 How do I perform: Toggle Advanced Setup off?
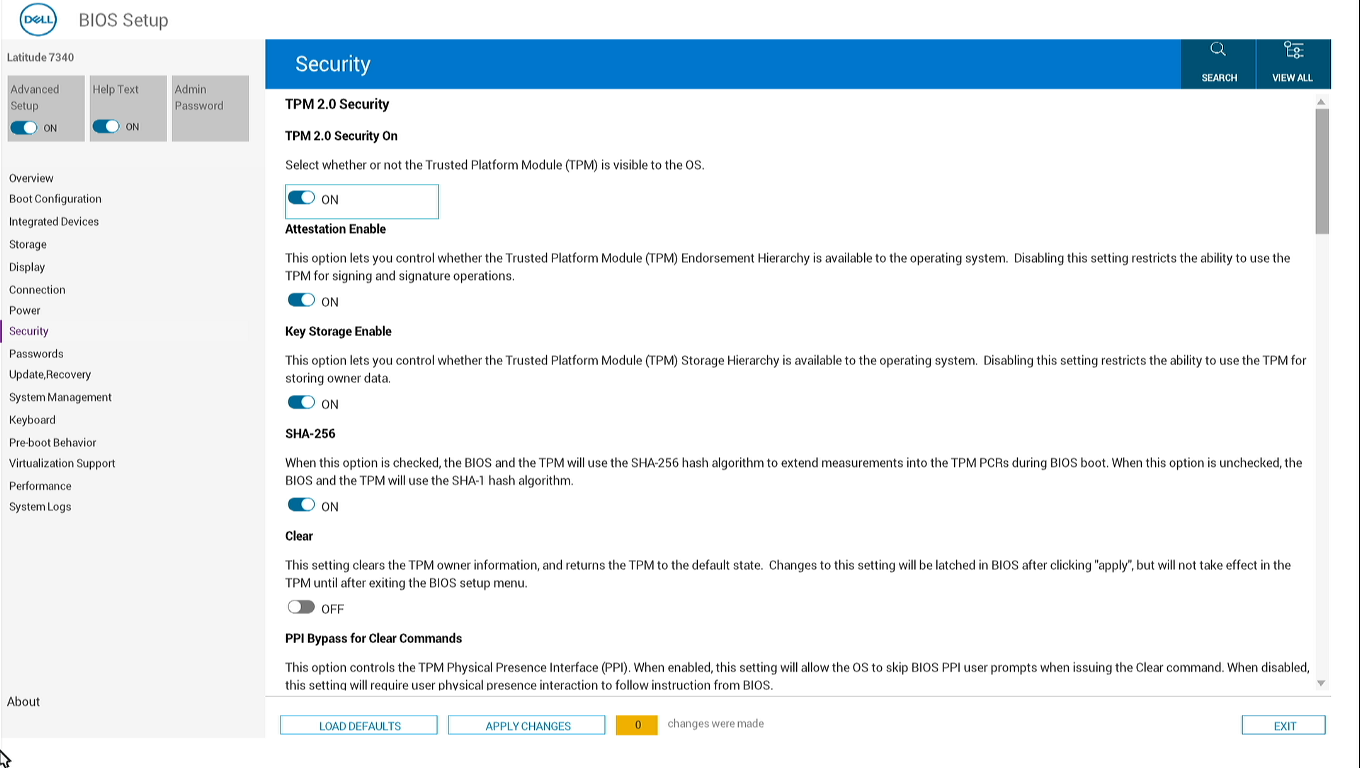(24, 128)
